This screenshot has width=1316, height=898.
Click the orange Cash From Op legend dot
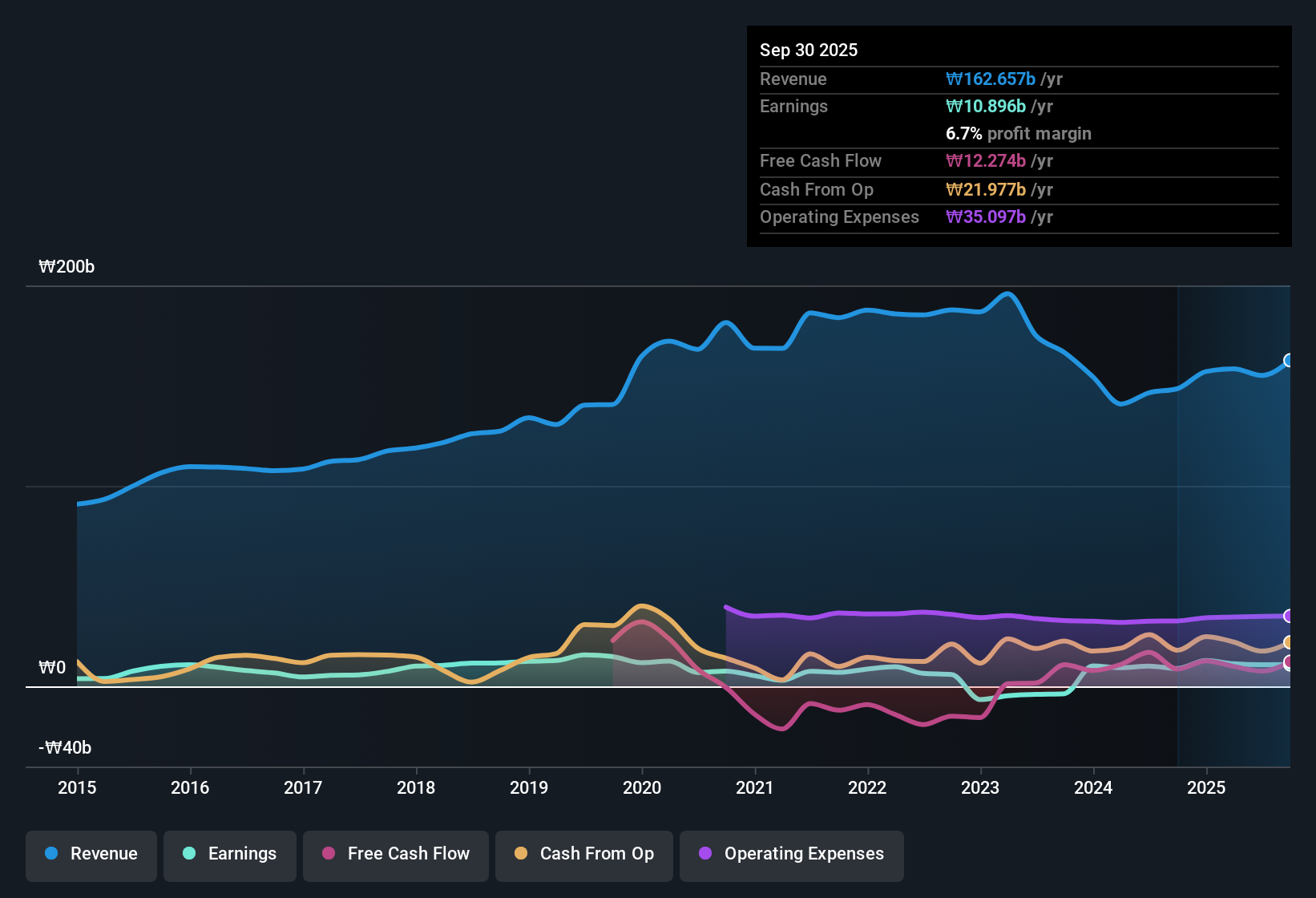[520, 854]
